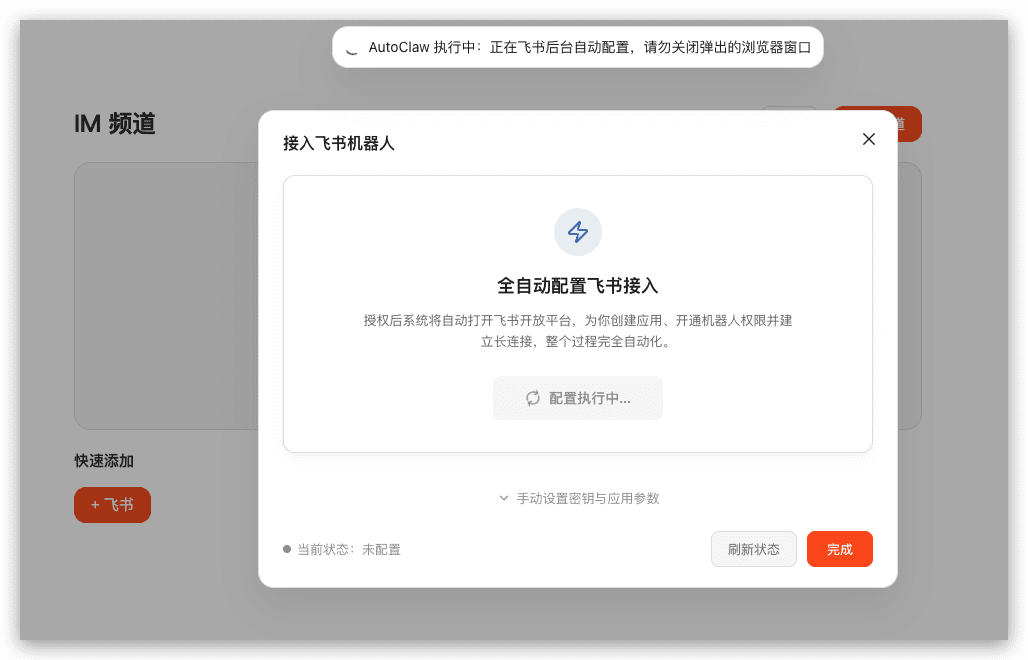
Task: Click the 配置执行中... button label
Action: point(589,398)
